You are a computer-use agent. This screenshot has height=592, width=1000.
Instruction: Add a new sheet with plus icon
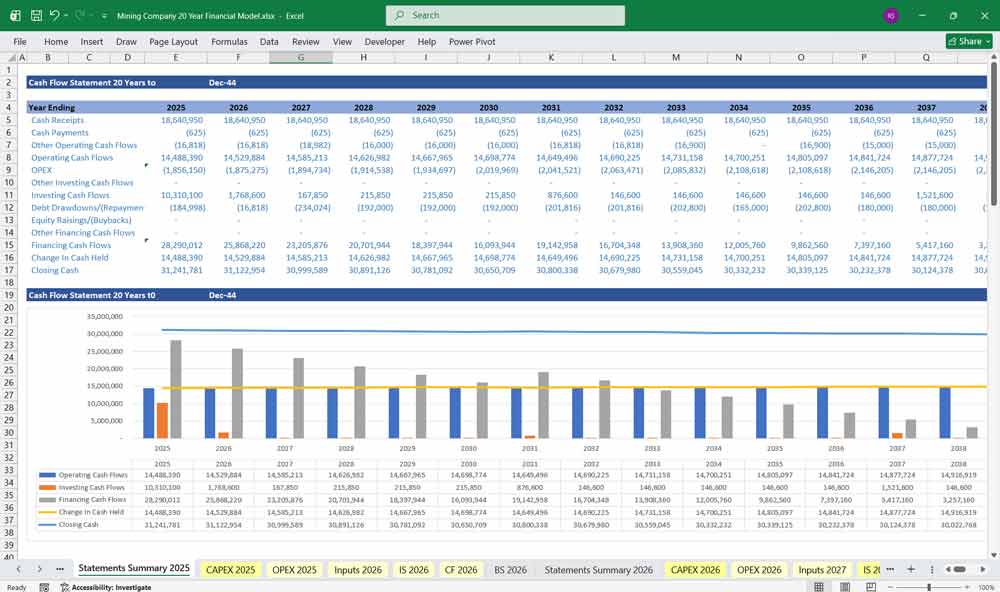pyautogui.click(x=911, y=569)
